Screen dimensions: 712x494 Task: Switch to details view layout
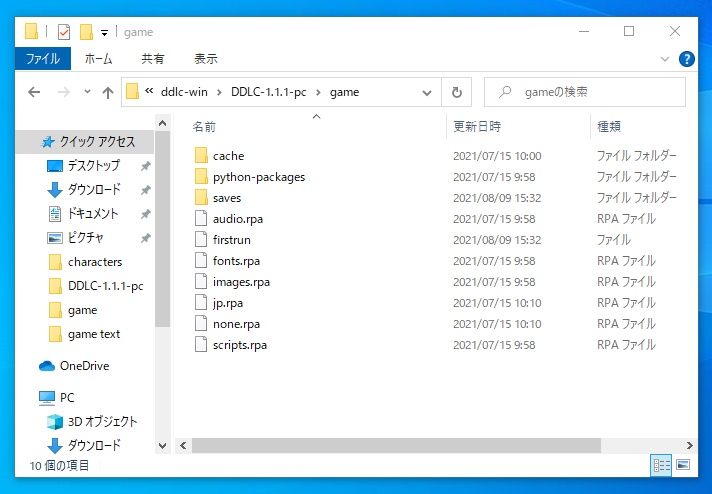click(x=661, y=465)
